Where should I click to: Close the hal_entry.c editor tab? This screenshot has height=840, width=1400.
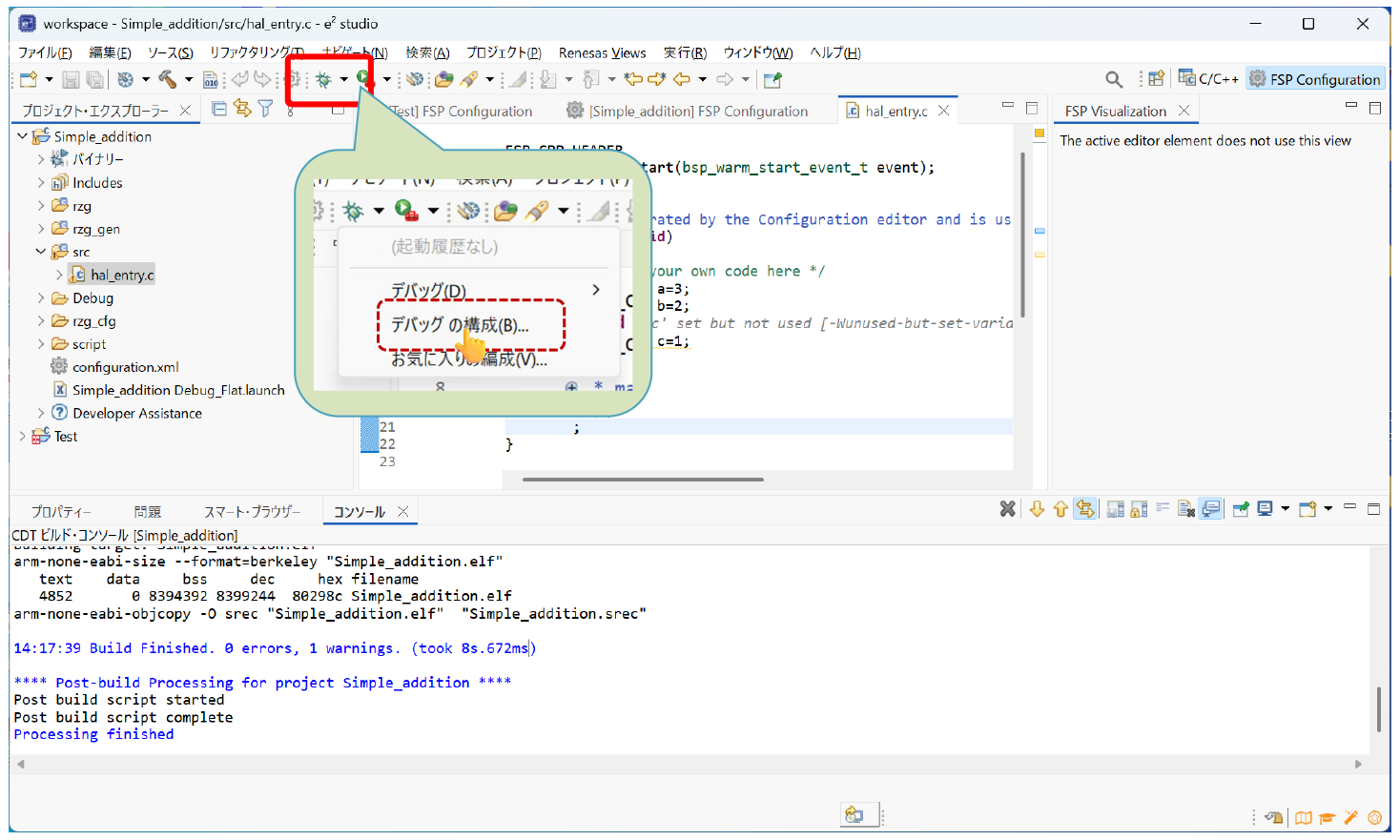pos(944,111)
